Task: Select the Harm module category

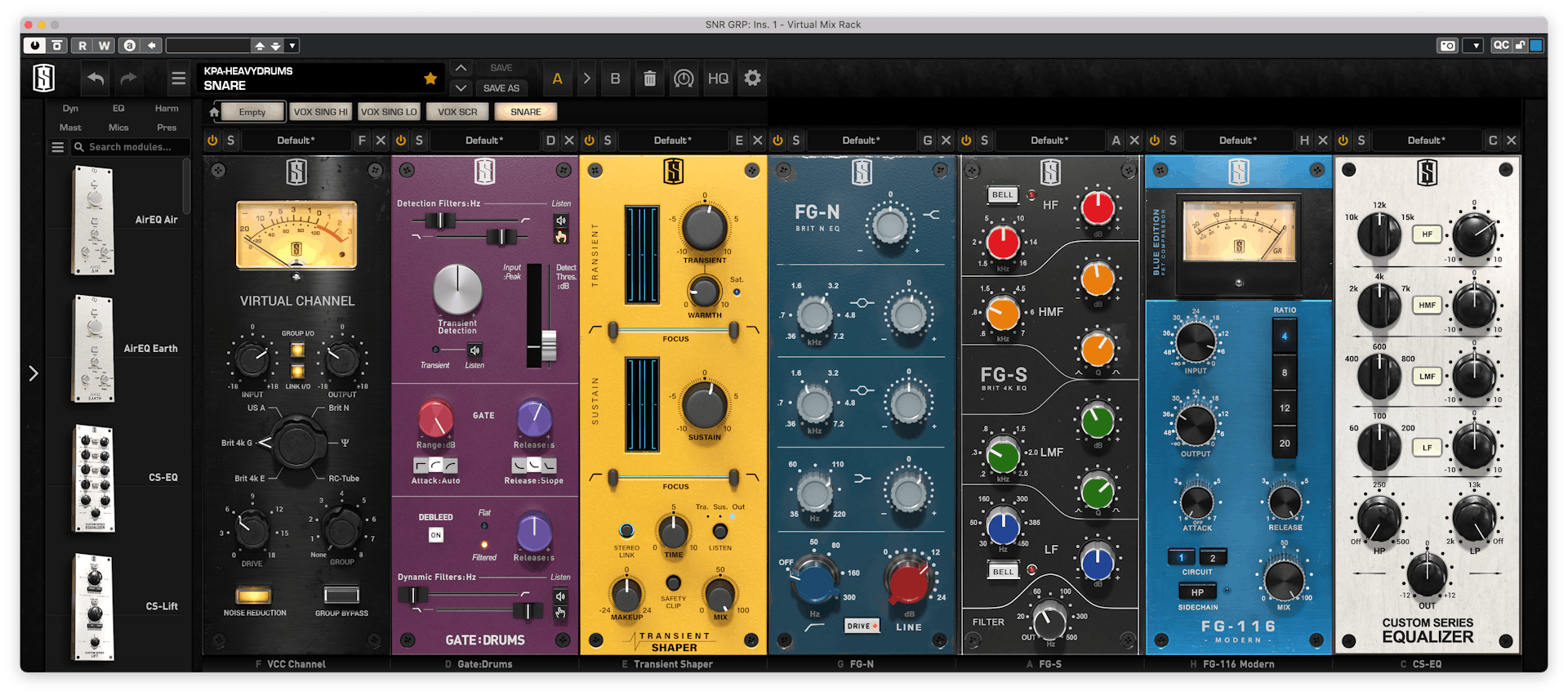Action: tap(167, 108)
